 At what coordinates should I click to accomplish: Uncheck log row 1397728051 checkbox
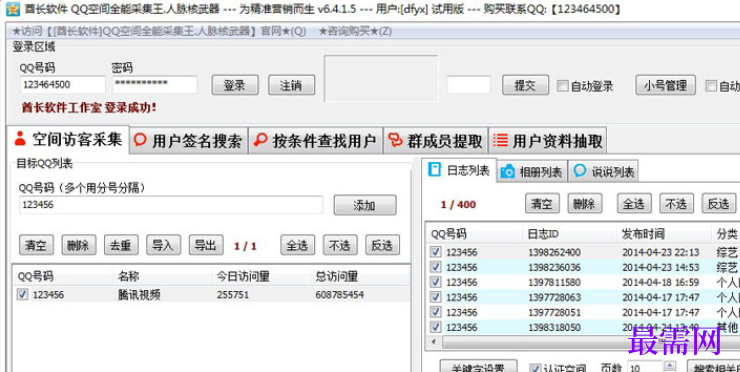[436, 312]
